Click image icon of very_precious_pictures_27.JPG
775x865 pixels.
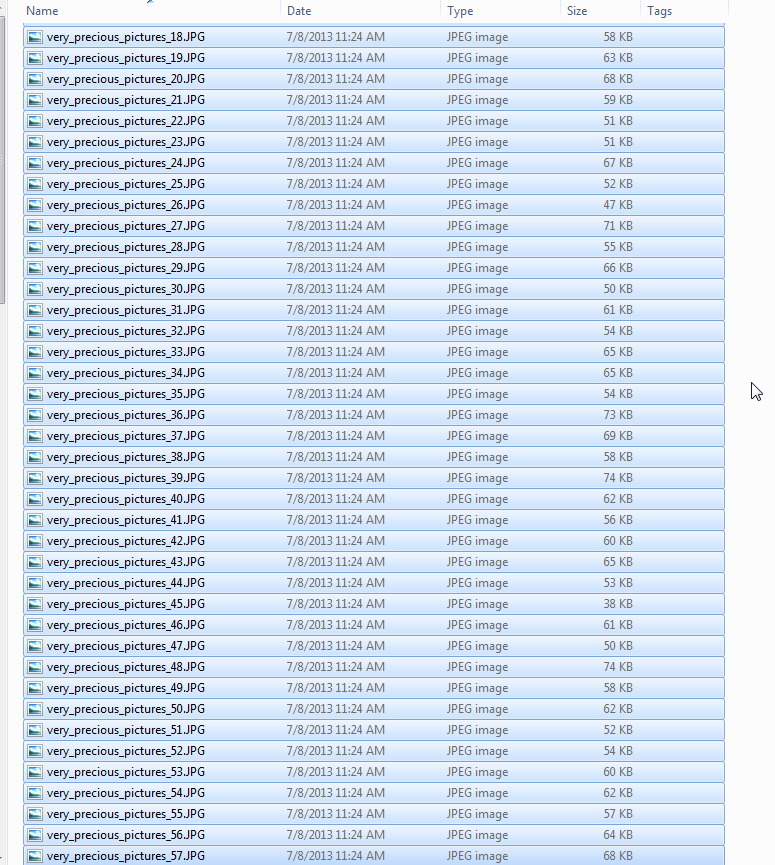[35, 226]
